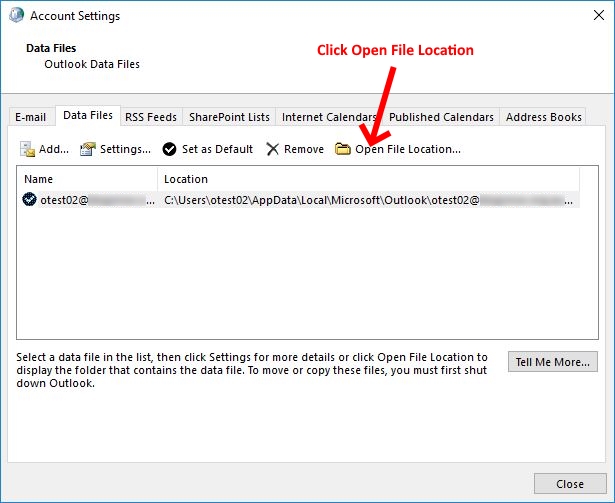
Task: Click the Settings toolbar icon
Action: click(x=88, y=149)
